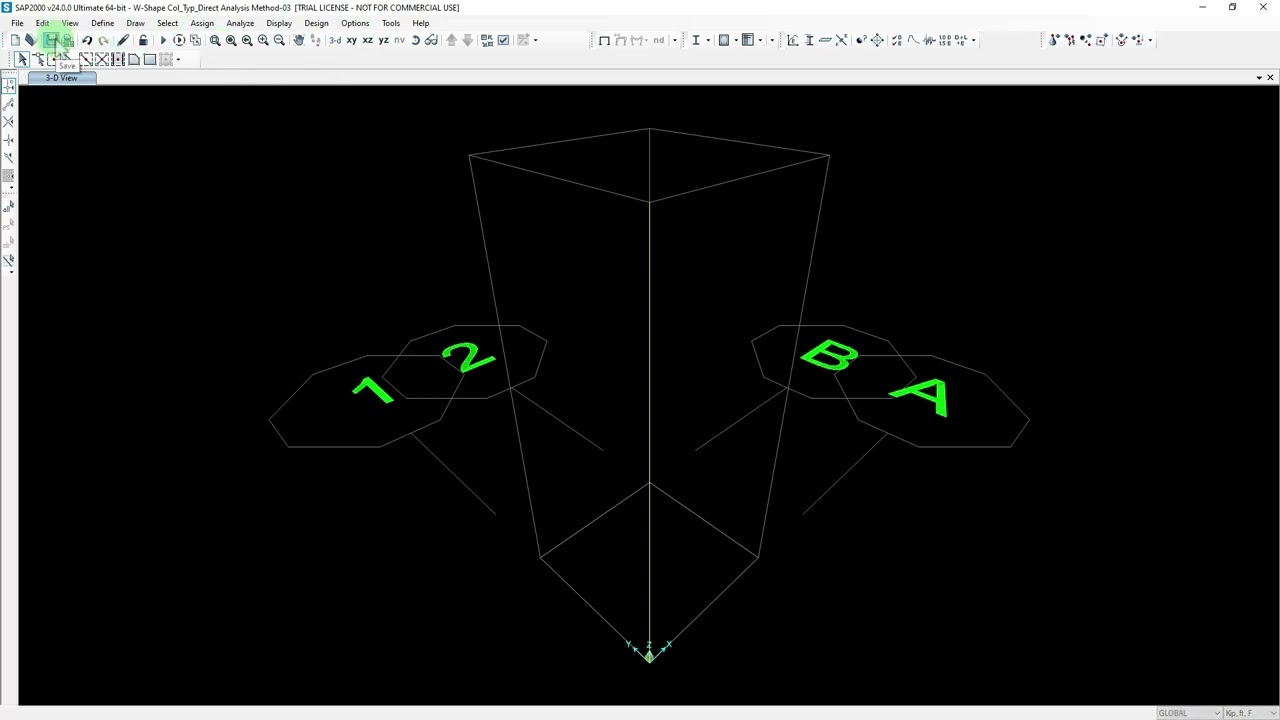Screen dimensions: 1280x720
Task: Open the File menu
Action: [17, 23]
